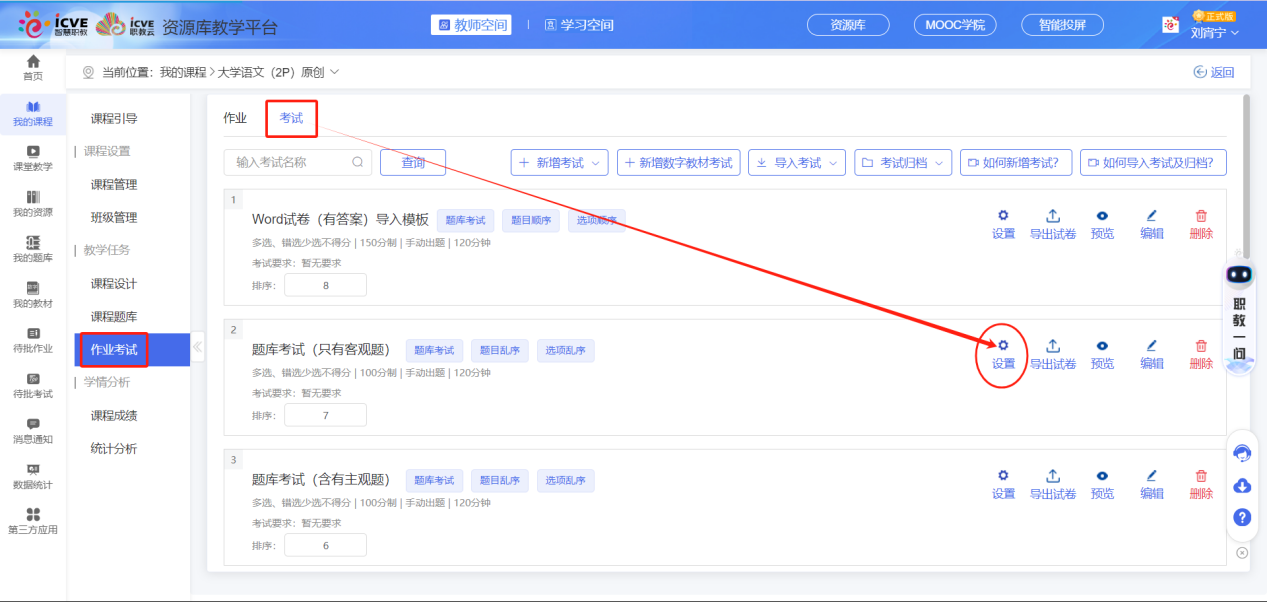
Task: Open the 考试归档 dropdown
Action: (903, 162)
